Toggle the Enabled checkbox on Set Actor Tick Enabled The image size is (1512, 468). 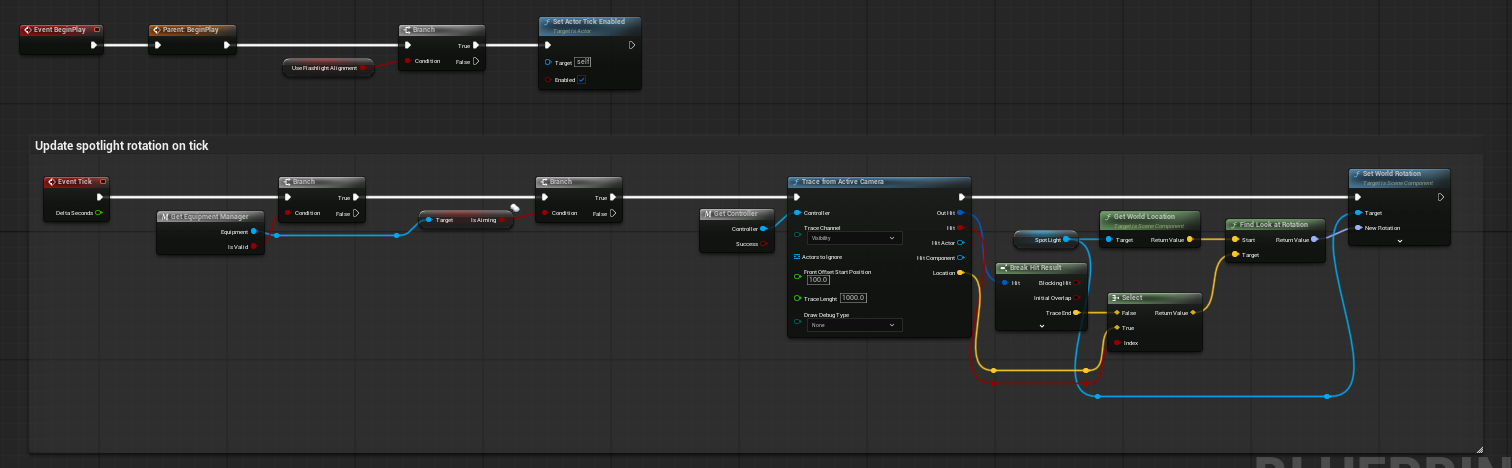[x=581, y=80]
